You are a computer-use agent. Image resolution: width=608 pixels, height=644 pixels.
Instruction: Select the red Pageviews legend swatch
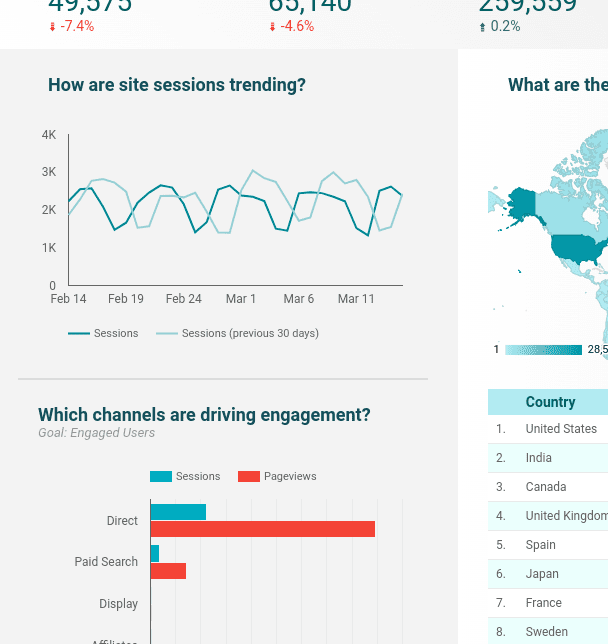(249, 477)
